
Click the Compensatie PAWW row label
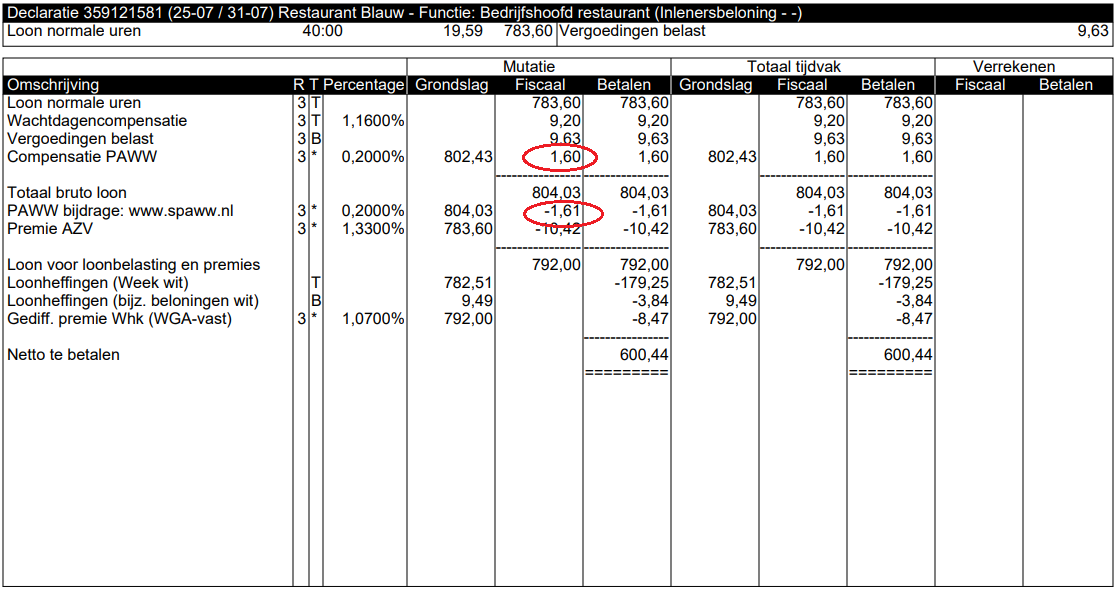click(x=82, y=157)
